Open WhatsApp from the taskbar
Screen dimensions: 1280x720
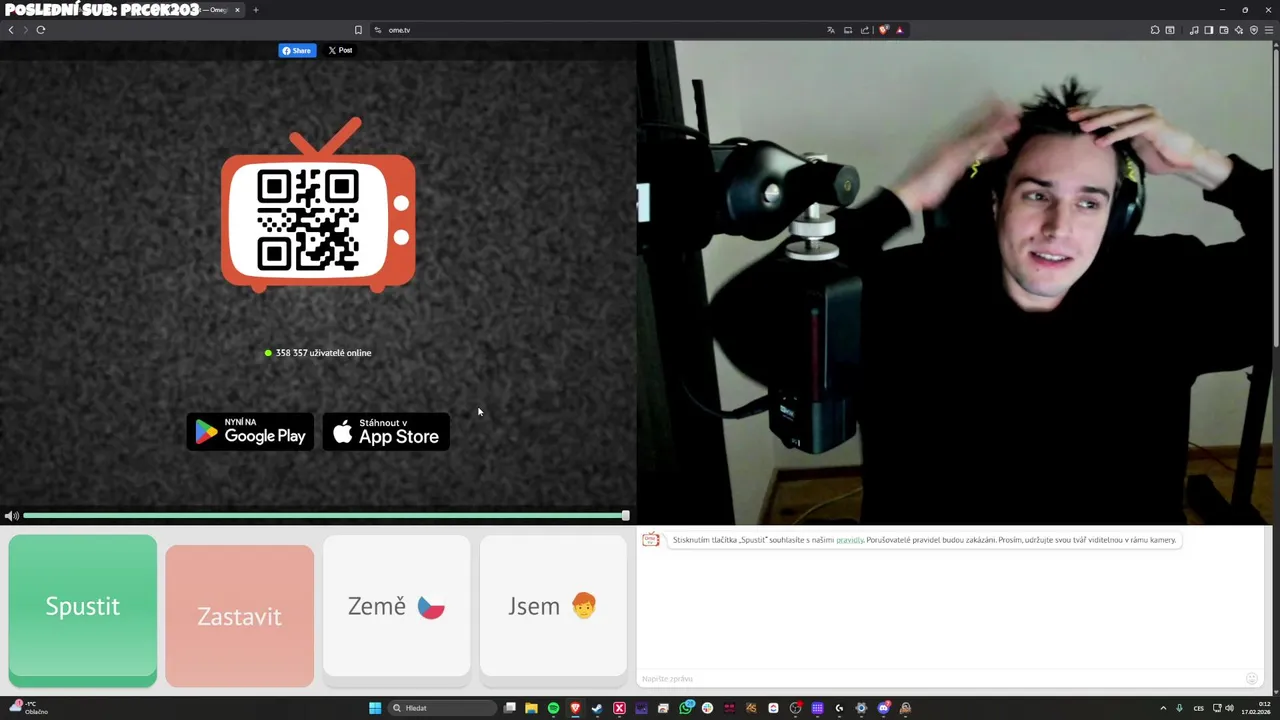pyautogui.click(x=685, y=708)
